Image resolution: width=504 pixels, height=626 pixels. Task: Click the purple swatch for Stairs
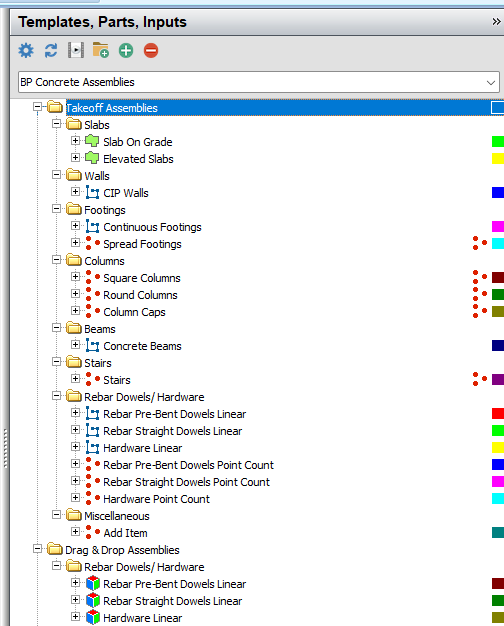[x=498, y=379]
